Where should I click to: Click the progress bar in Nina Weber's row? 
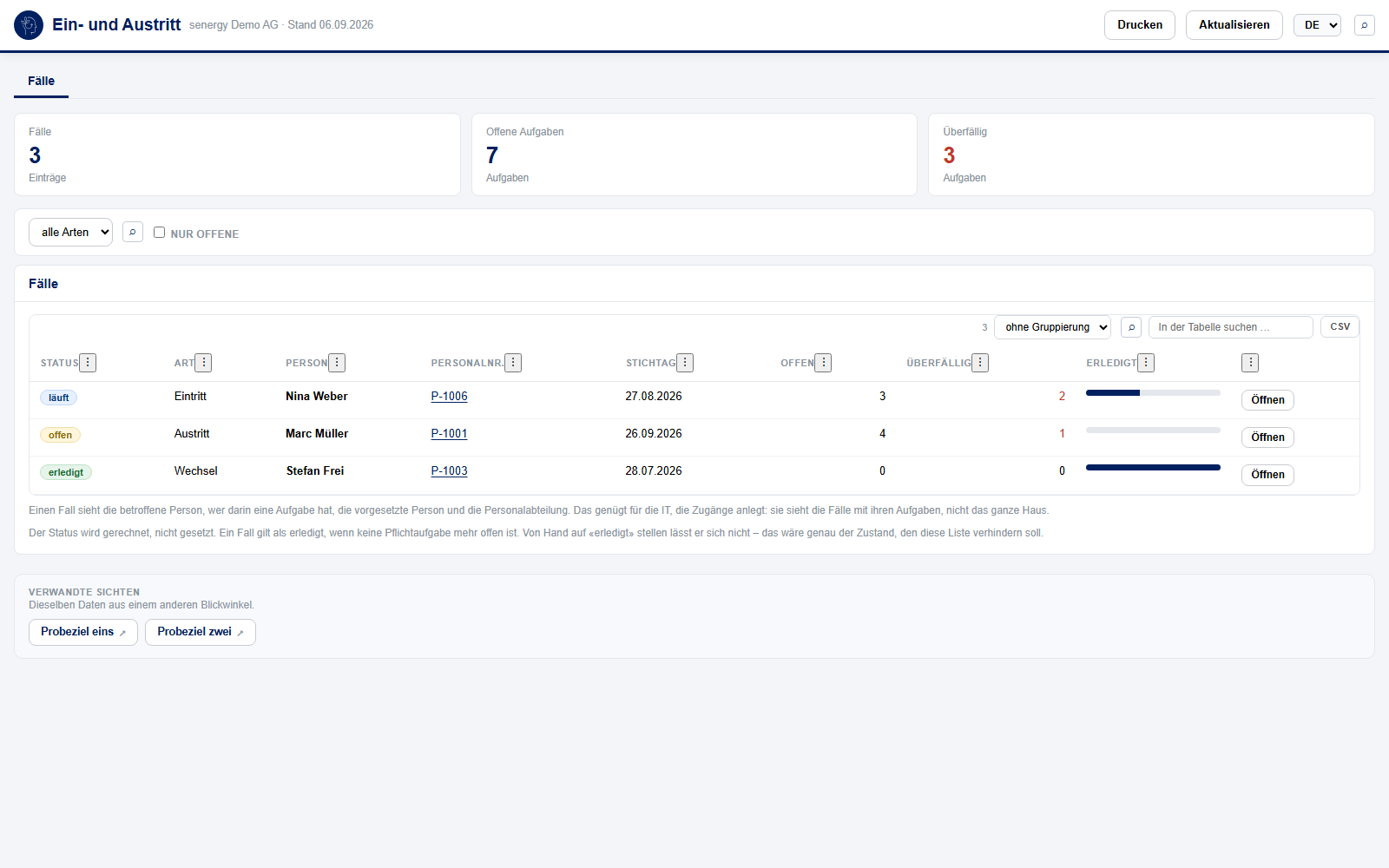(1153, 393)
